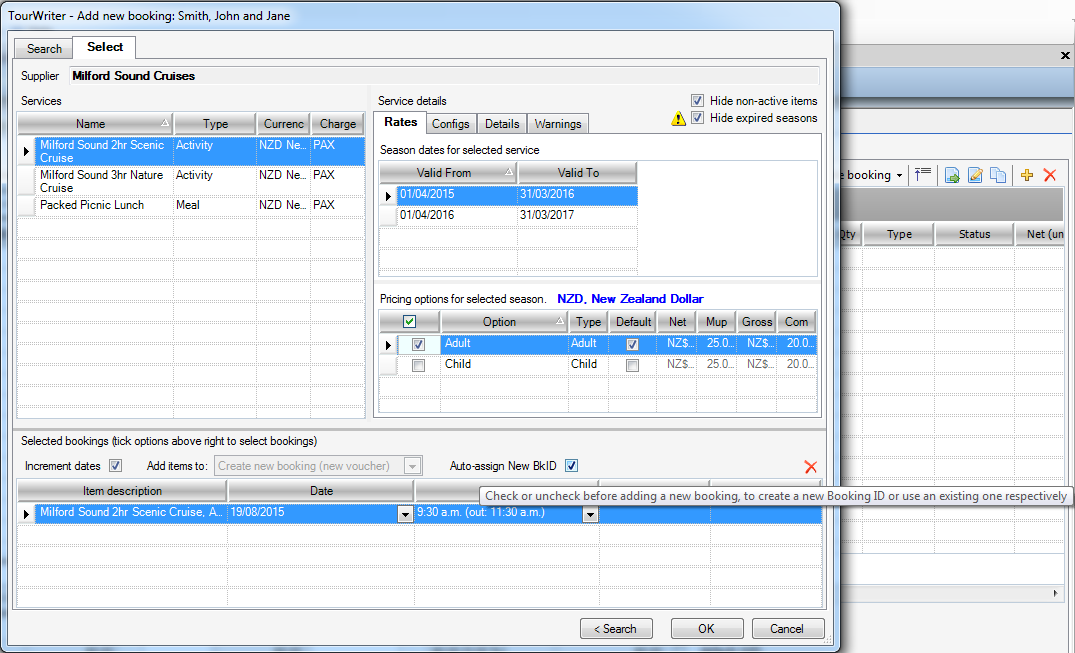The image size is (1075, 653).
Task: Uncheck Hide non-active items
Action: (697, 101)
